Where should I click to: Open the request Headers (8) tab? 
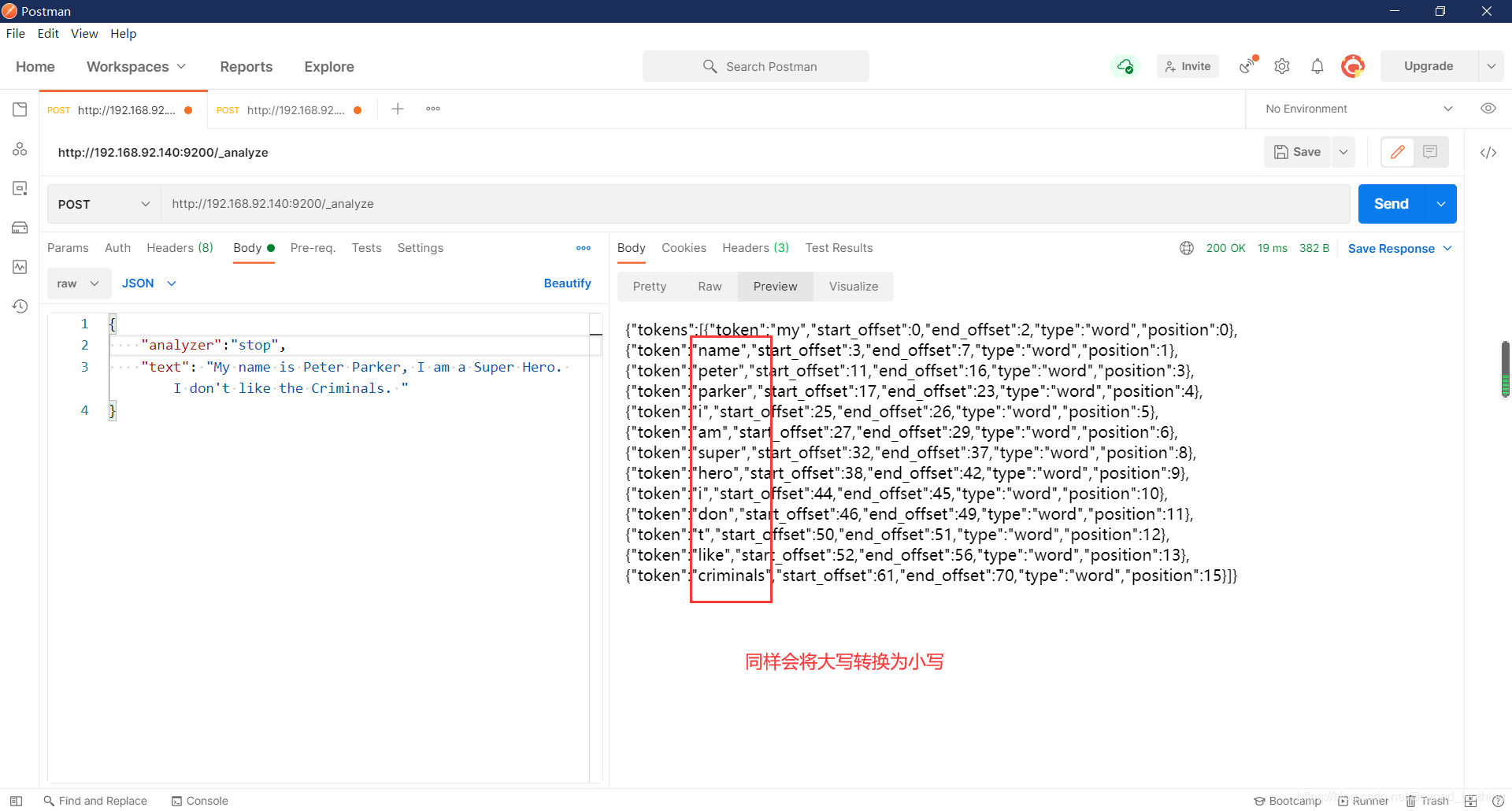tap(180, 248)
